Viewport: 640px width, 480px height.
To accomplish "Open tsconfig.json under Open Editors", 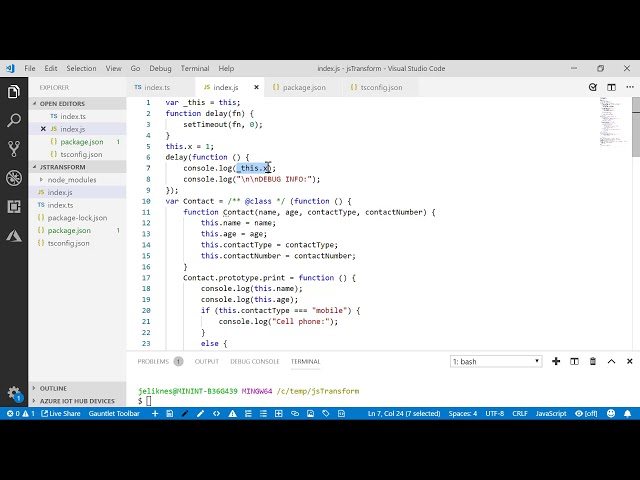I will (x=78, y=154).
